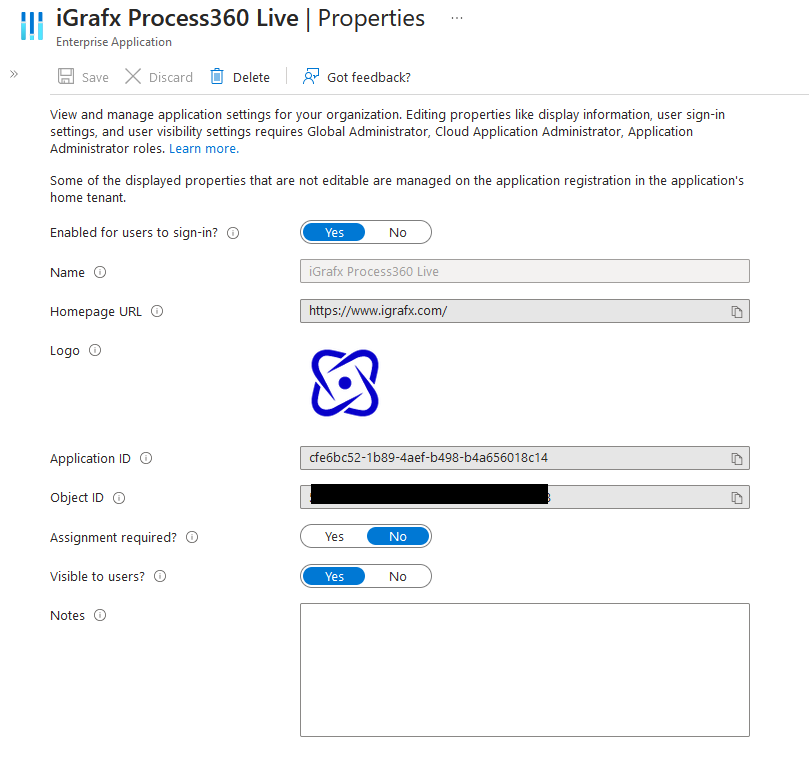This screenshot has height=774, width=809.
Task: Click the info icon beside Assignment required
Action: click(191, 537)
